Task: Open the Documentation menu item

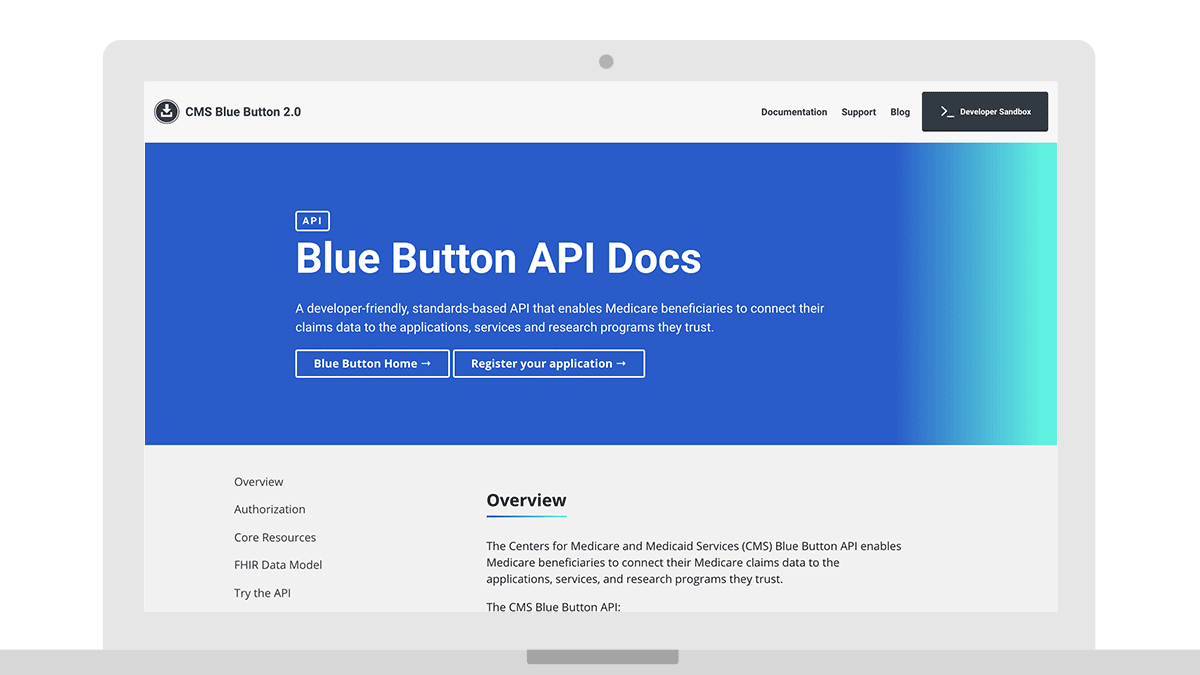Action: [x=794, y=112]
